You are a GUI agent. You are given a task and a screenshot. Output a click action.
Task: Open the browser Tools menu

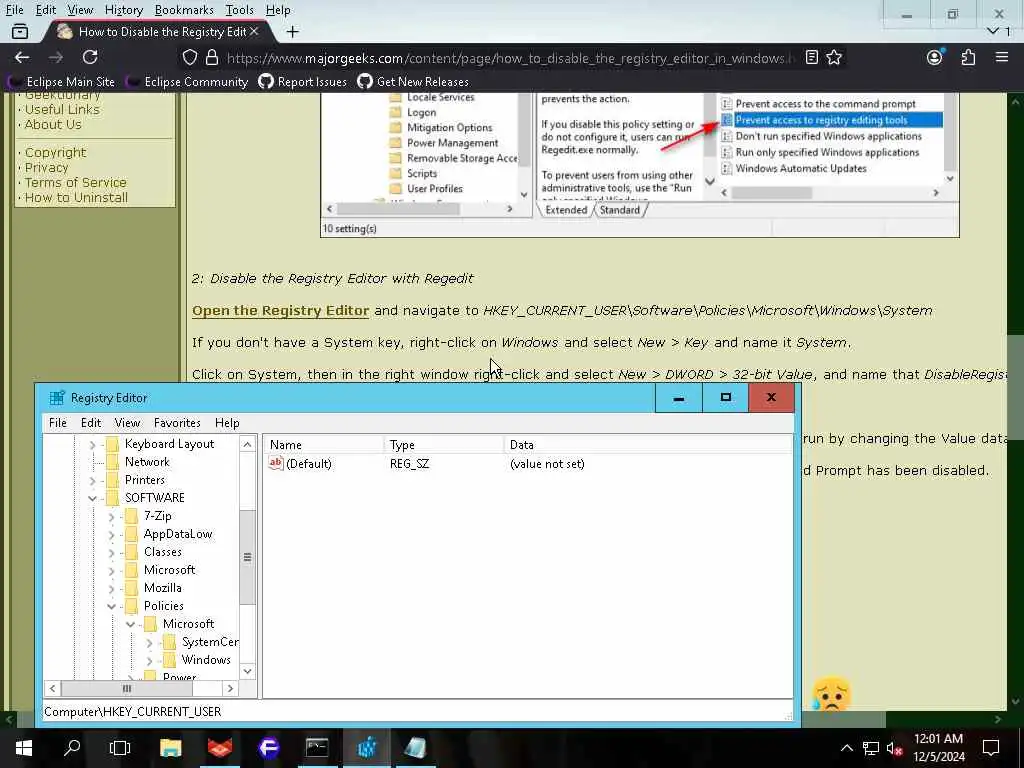(239, 10)
